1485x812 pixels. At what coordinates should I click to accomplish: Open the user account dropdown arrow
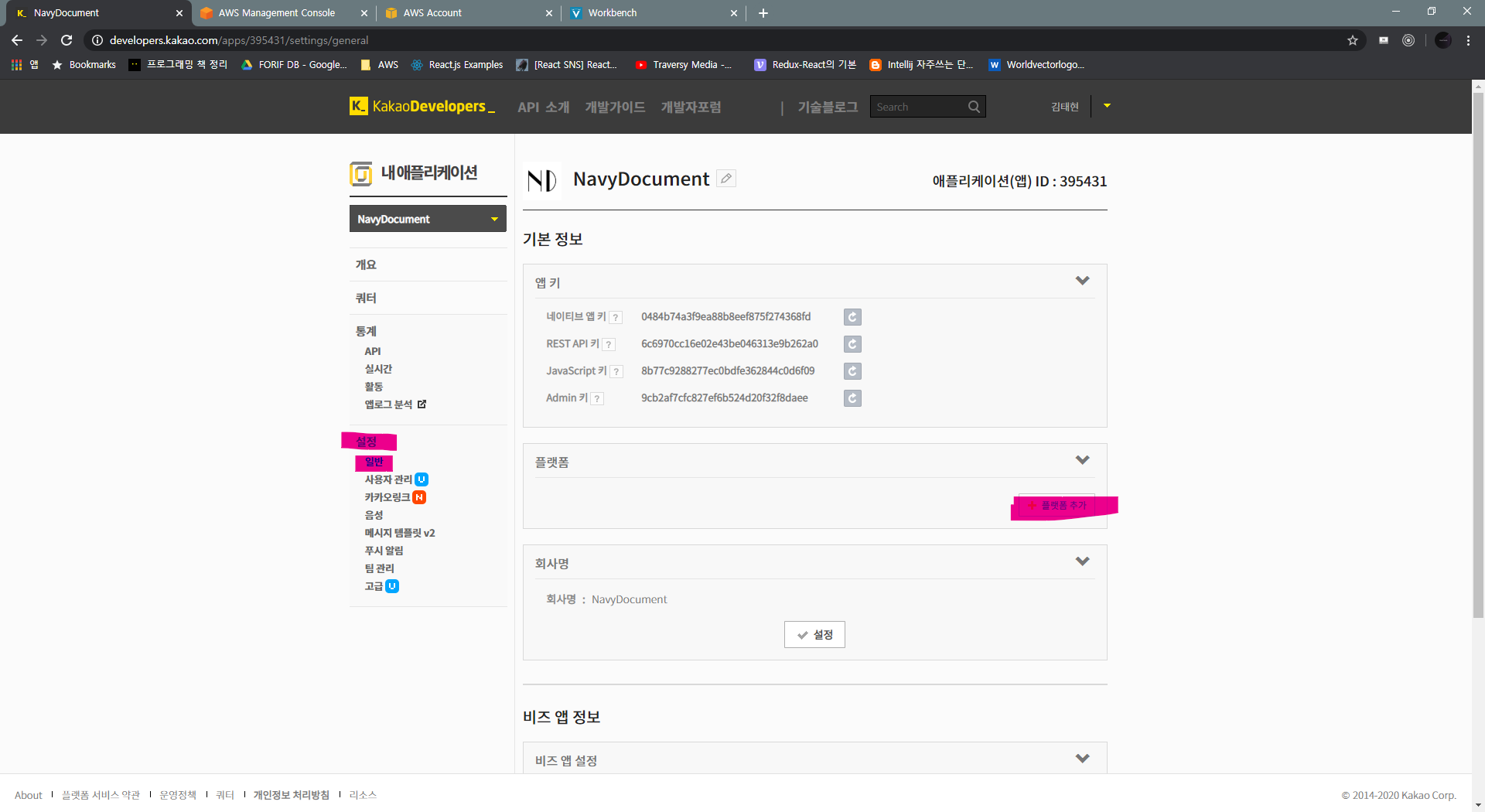point(1107,106)
